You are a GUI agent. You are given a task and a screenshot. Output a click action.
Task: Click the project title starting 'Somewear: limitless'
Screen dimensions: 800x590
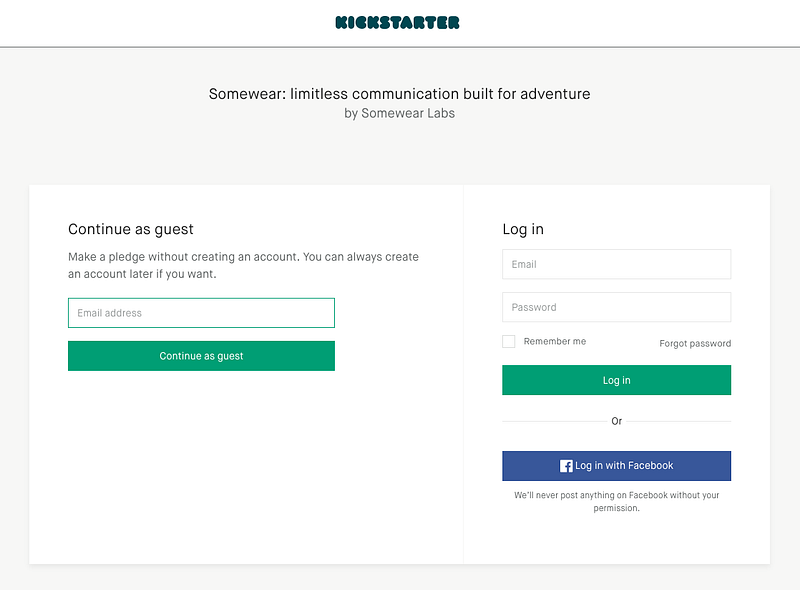point(399,94)
